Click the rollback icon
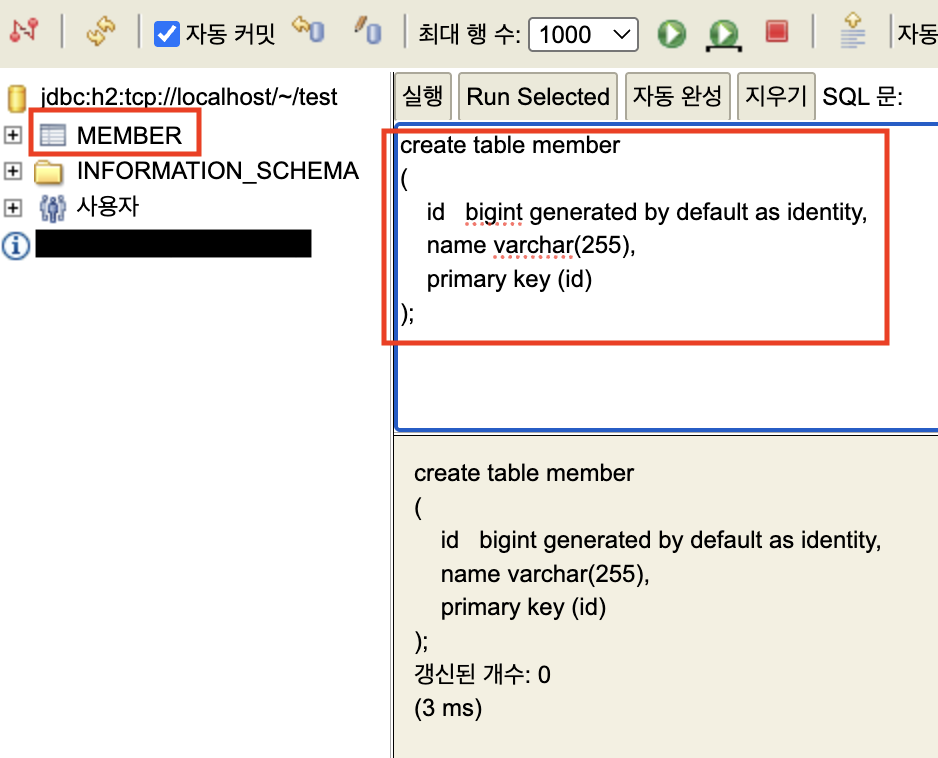Screen dimensions: 938x758 309,30
